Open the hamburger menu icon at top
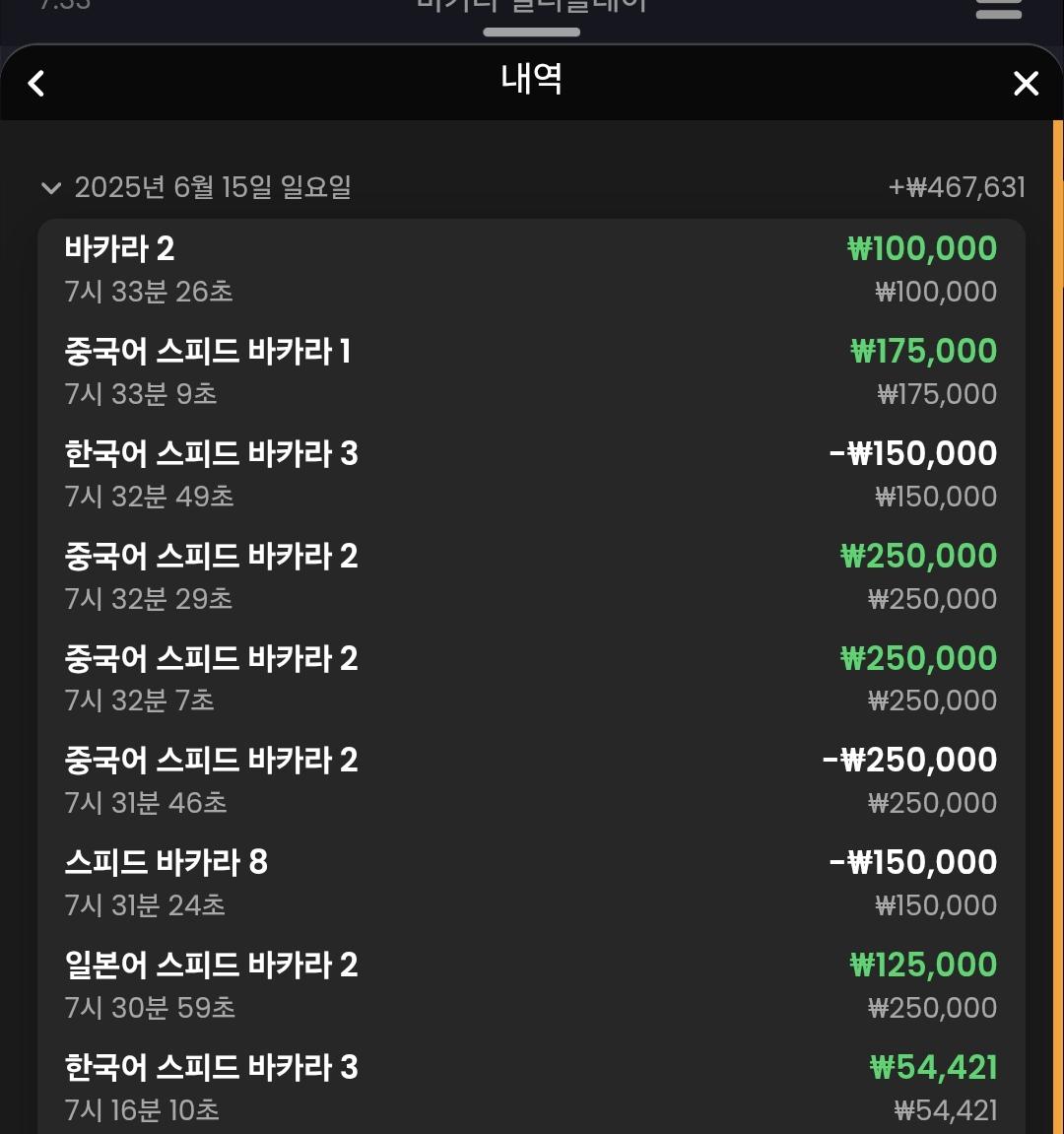This screenshot has height=1134, width=1064. click(x=998, y=7)
